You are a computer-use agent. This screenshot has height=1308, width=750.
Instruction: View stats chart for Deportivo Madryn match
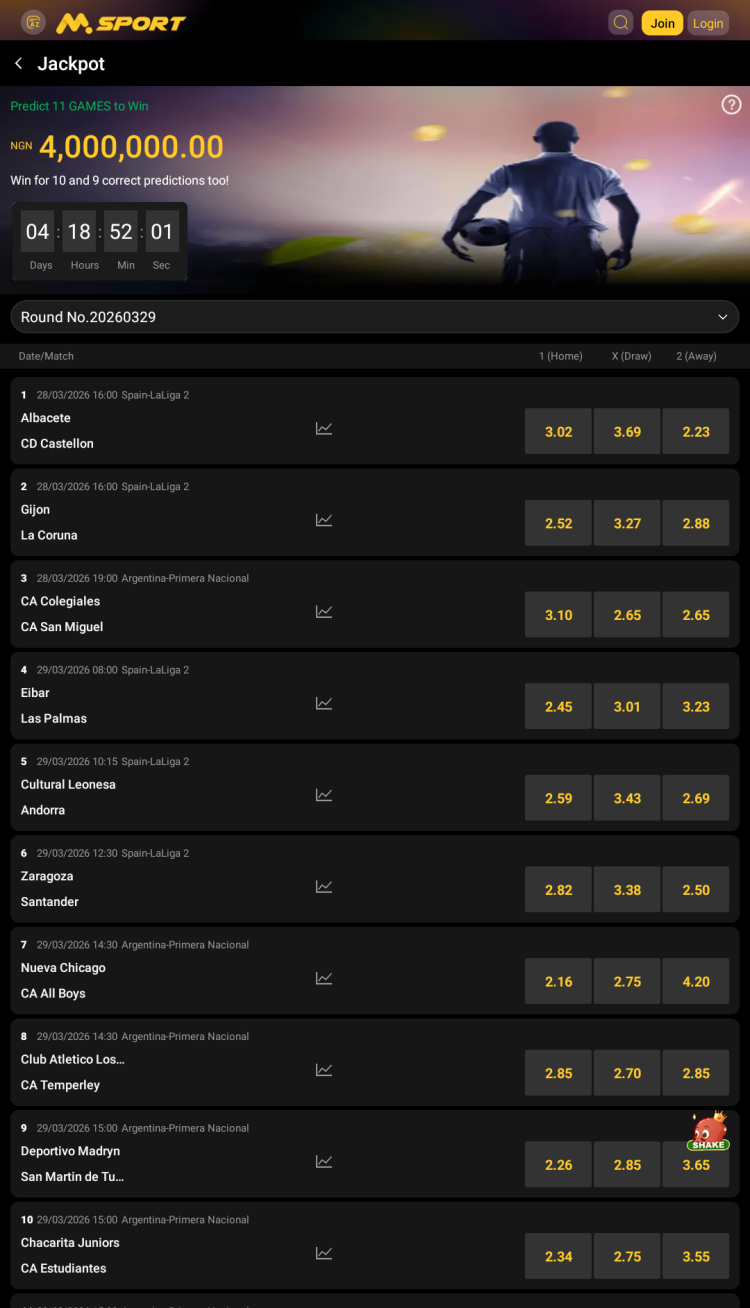(x=324, y=1161)
